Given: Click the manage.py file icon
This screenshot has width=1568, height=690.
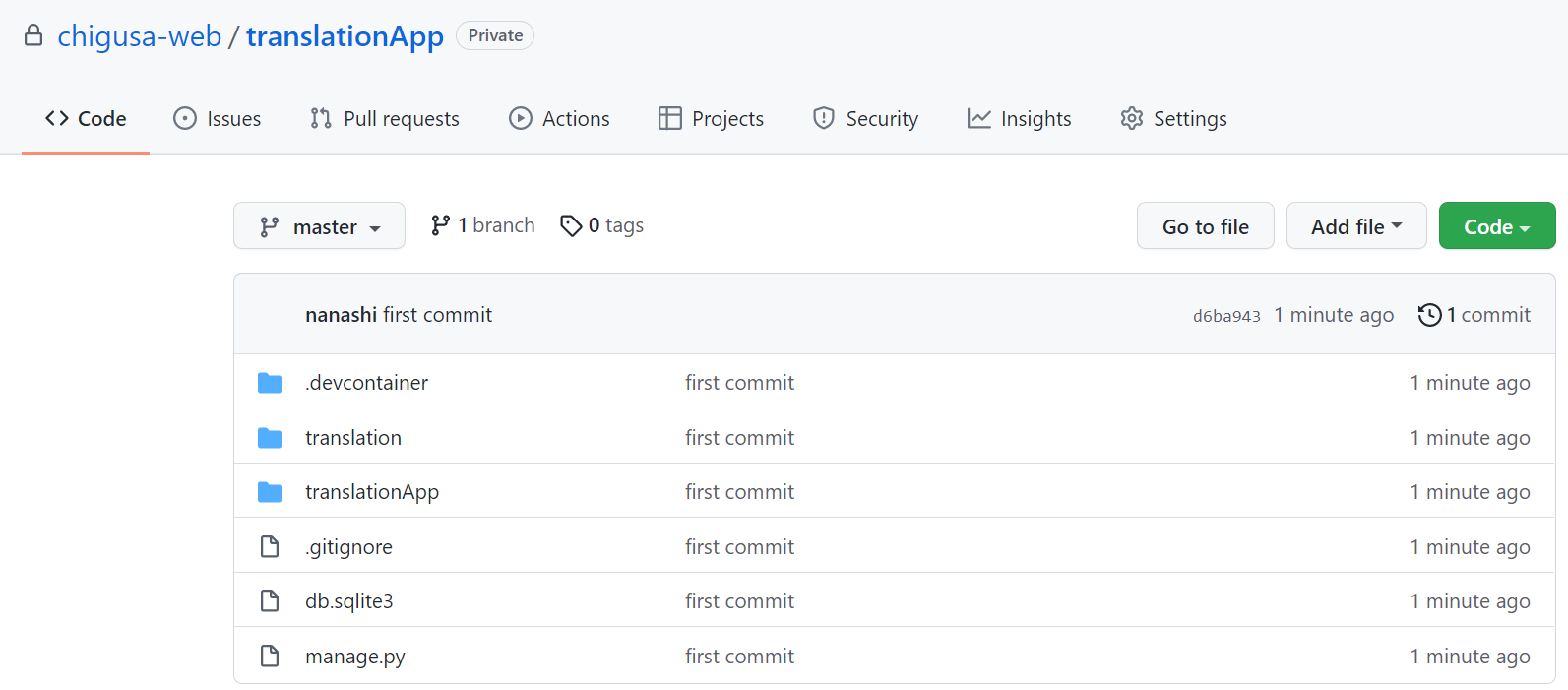Looking at the screenshot, I should [270, 656].
